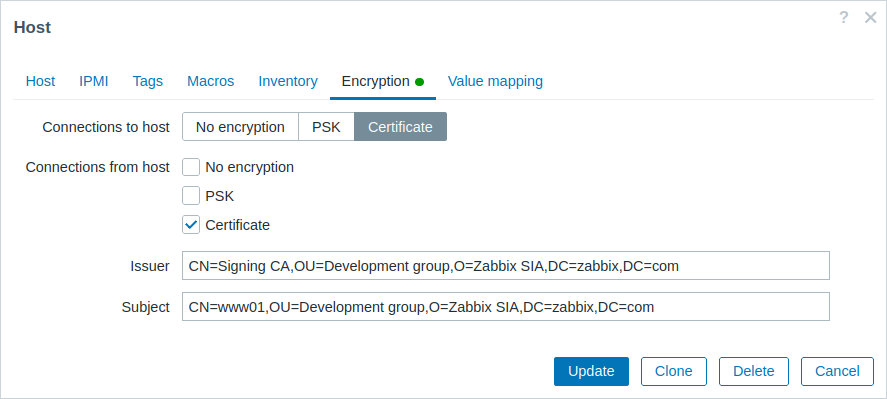Switch to Value mapping tab
Image resolution: width=887 pixels, height=399 pixels.
[495, 81]
